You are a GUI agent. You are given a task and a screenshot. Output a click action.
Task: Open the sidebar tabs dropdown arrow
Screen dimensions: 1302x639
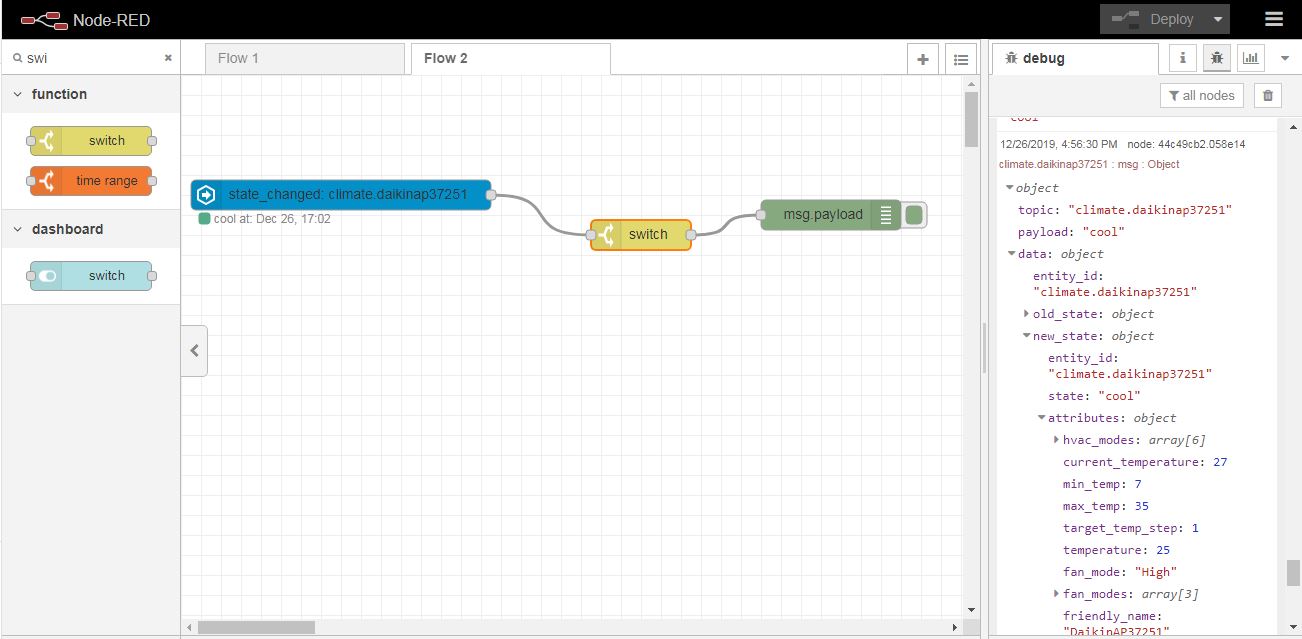pyautogui.click(x=1285, y=58)
